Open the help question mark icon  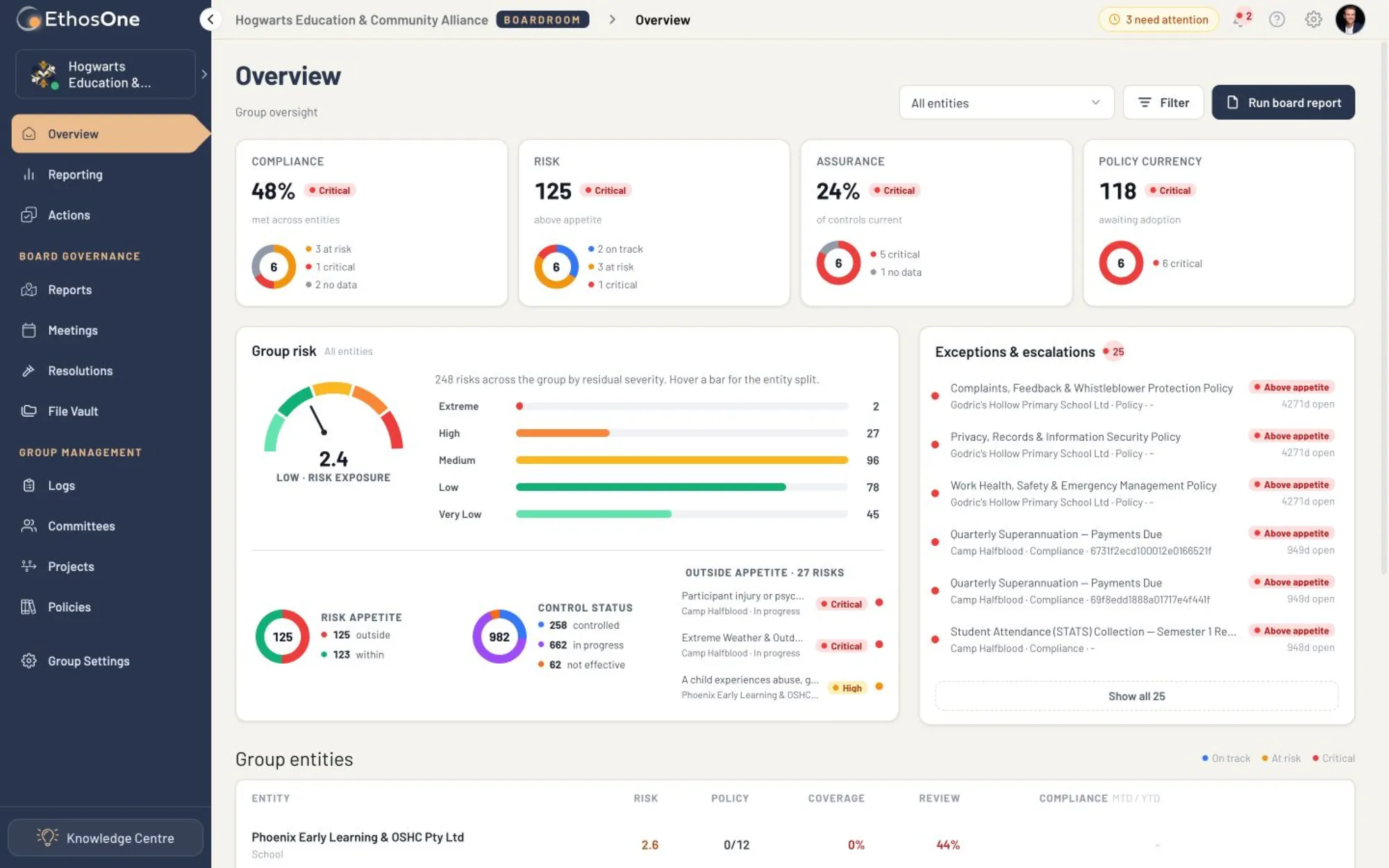[1276, 19]
